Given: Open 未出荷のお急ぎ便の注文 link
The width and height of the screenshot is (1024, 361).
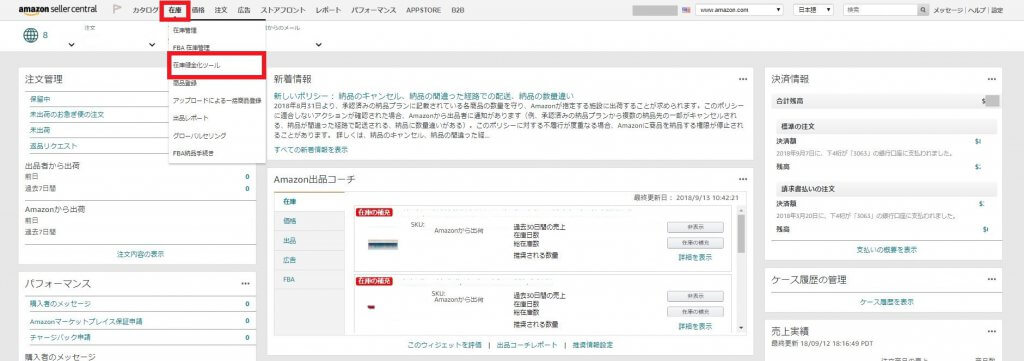Looking at the screenshot, I should coord(67,114).
